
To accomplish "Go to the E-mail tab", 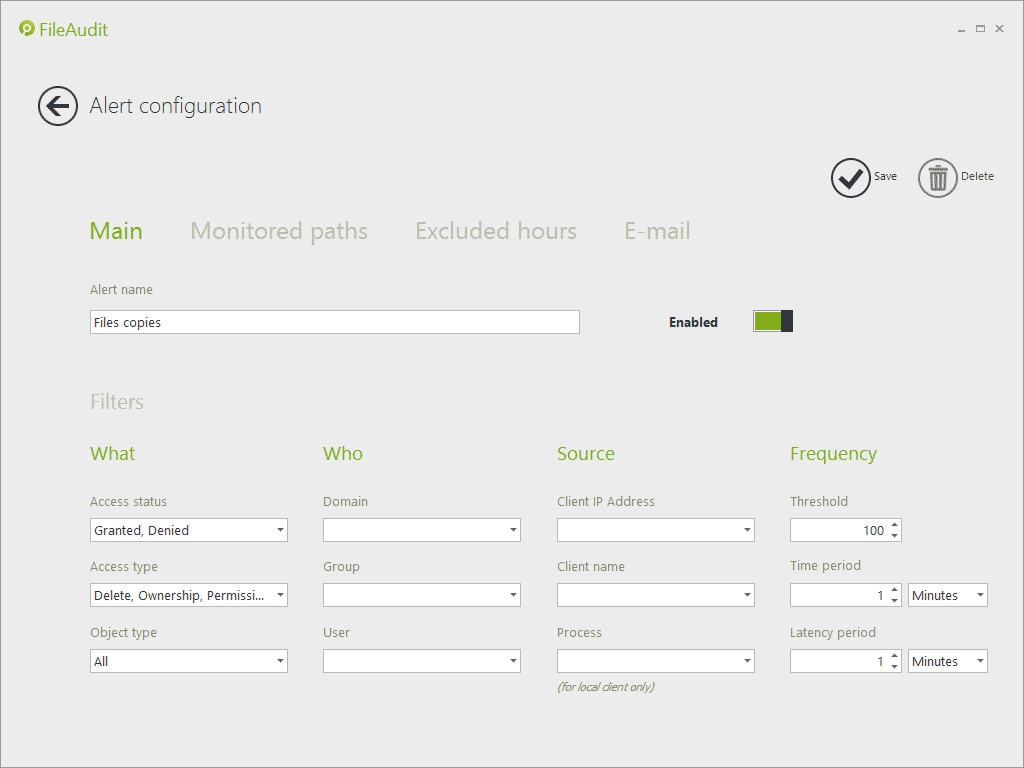I will pyautogui.click(x=657, y=231).
